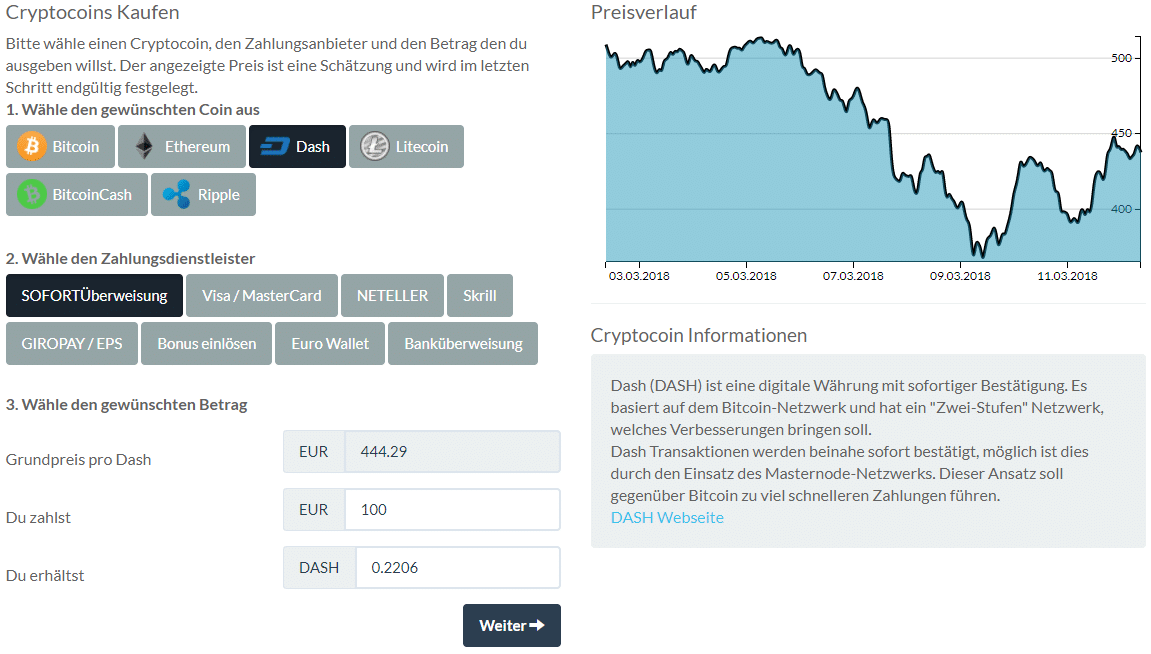Screen dimensions: 1151x654
Task: Click the orange Bitcoin coin icon
Action: click(x=32, y=147)
